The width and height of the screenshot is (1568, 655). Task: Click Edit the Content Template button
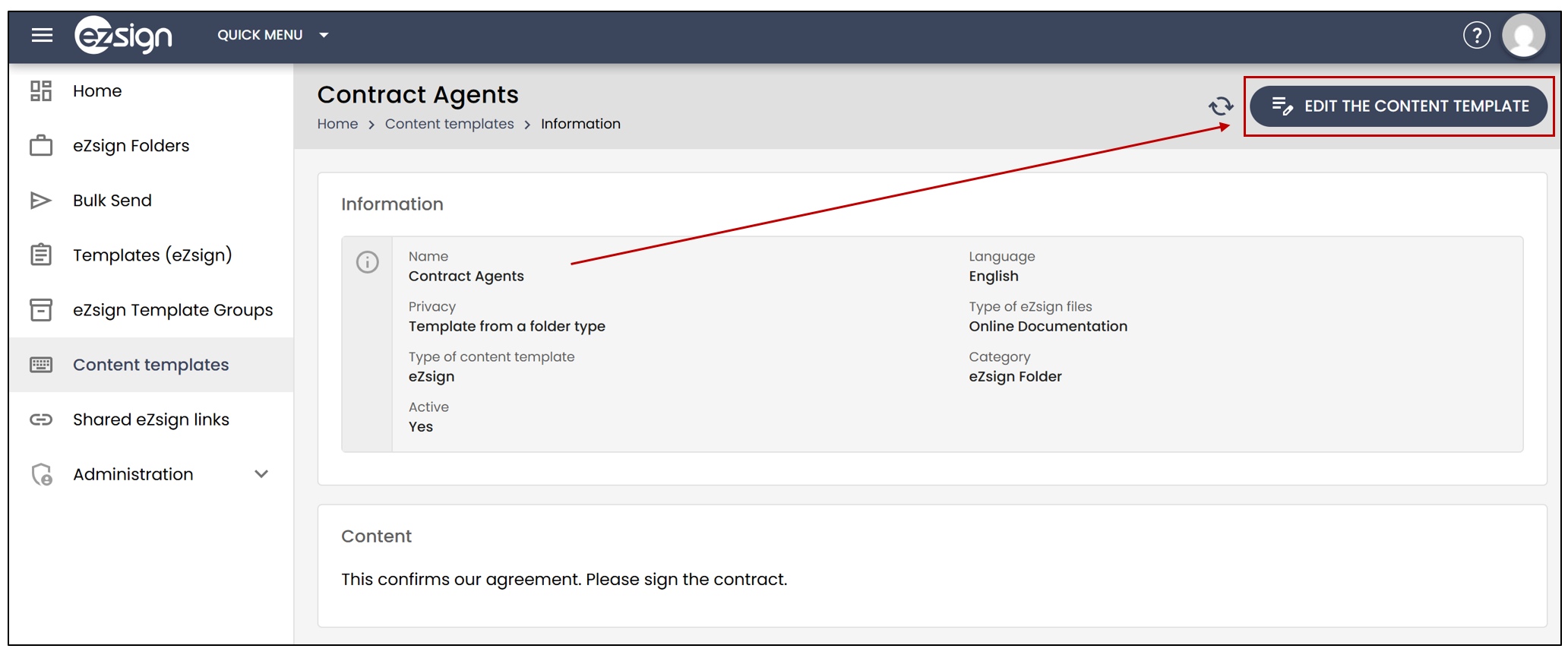click(1399, 106)
